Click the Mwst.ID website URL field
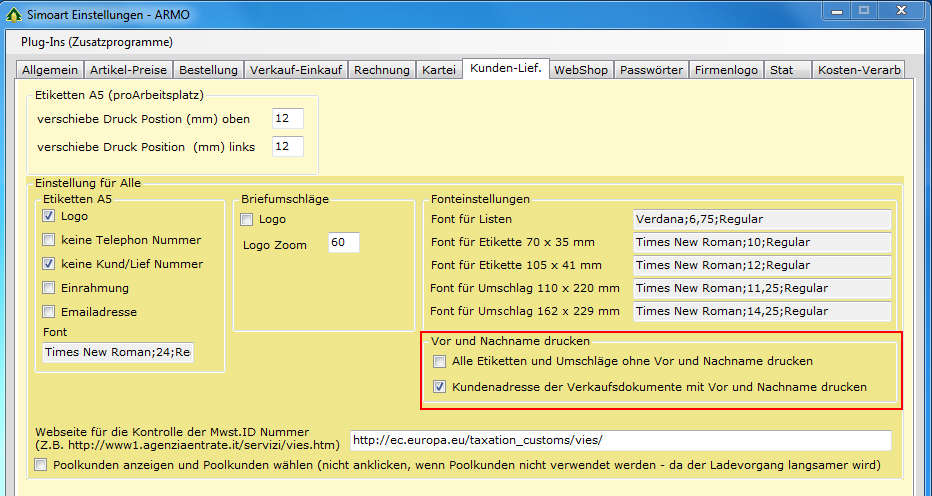 pyautogui.click(x=620, y=441)
